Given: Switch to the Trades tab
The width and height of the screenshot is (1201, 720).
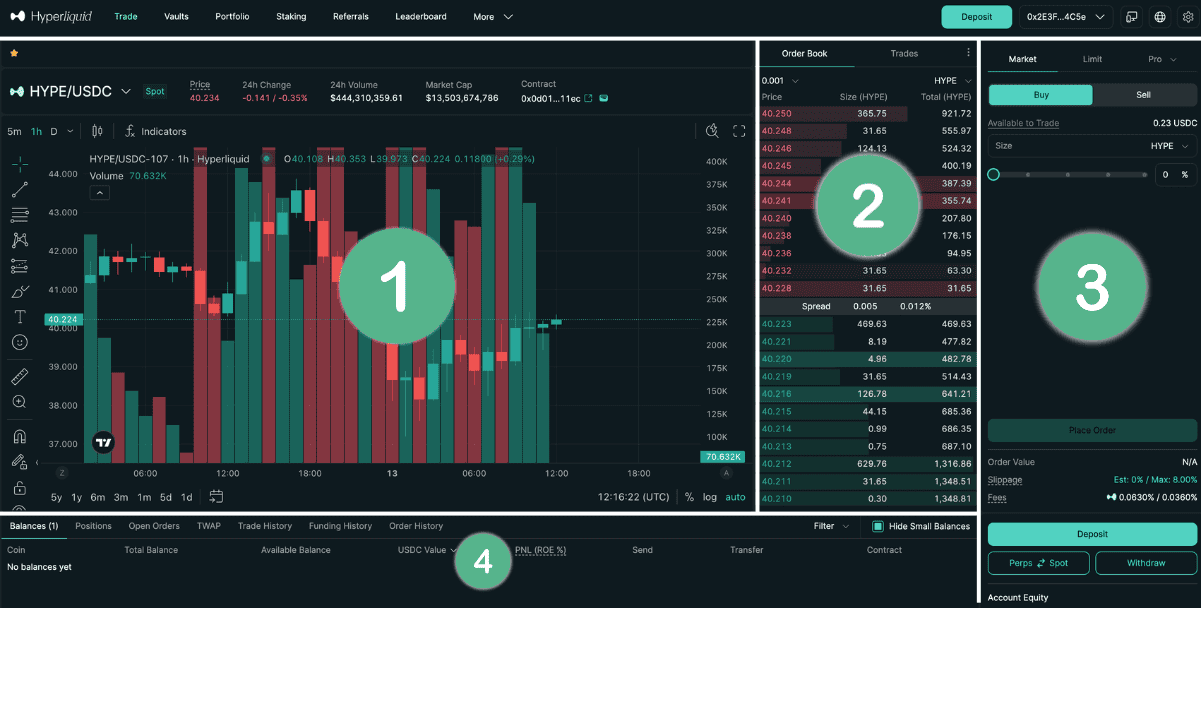Looking at the screenshot, I should tap(904, 54).
